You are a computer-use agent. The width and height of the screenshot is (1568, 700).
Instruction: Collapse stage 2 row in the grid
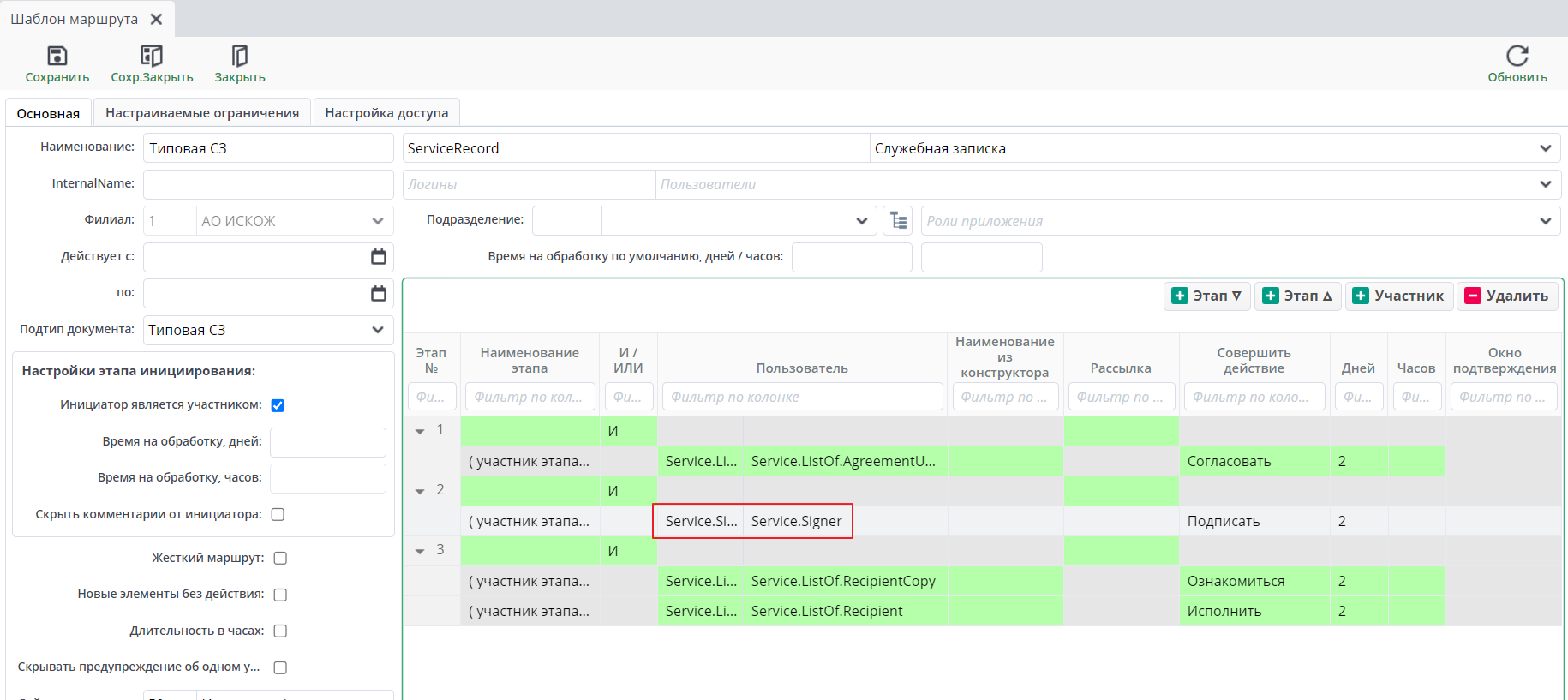[420, 492]
